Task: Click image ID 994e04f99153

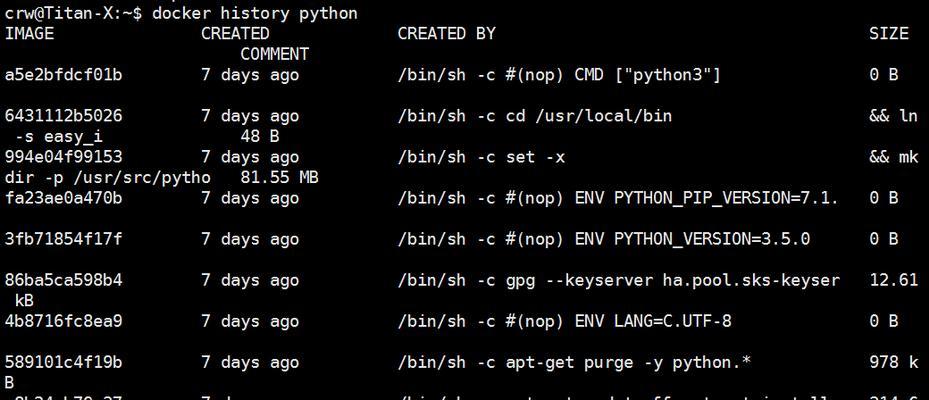Action: 63,157
